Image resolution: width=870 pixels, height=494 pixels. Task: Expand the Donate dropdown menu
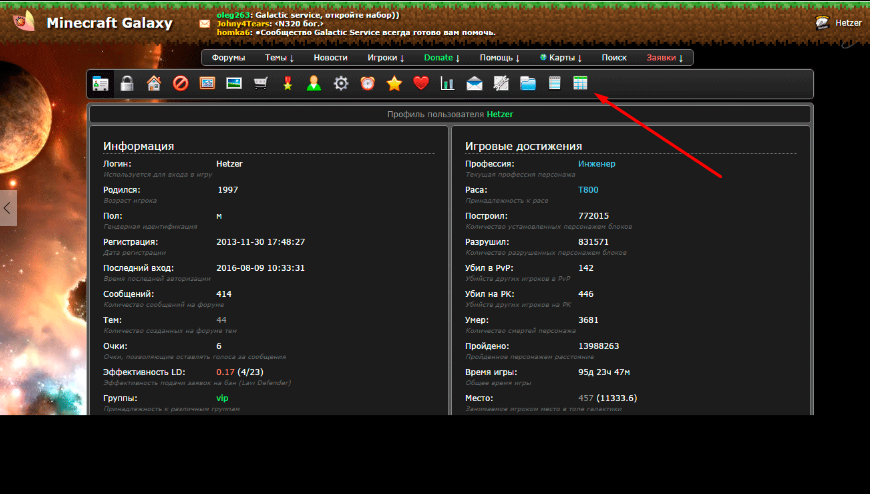(442, 58)
